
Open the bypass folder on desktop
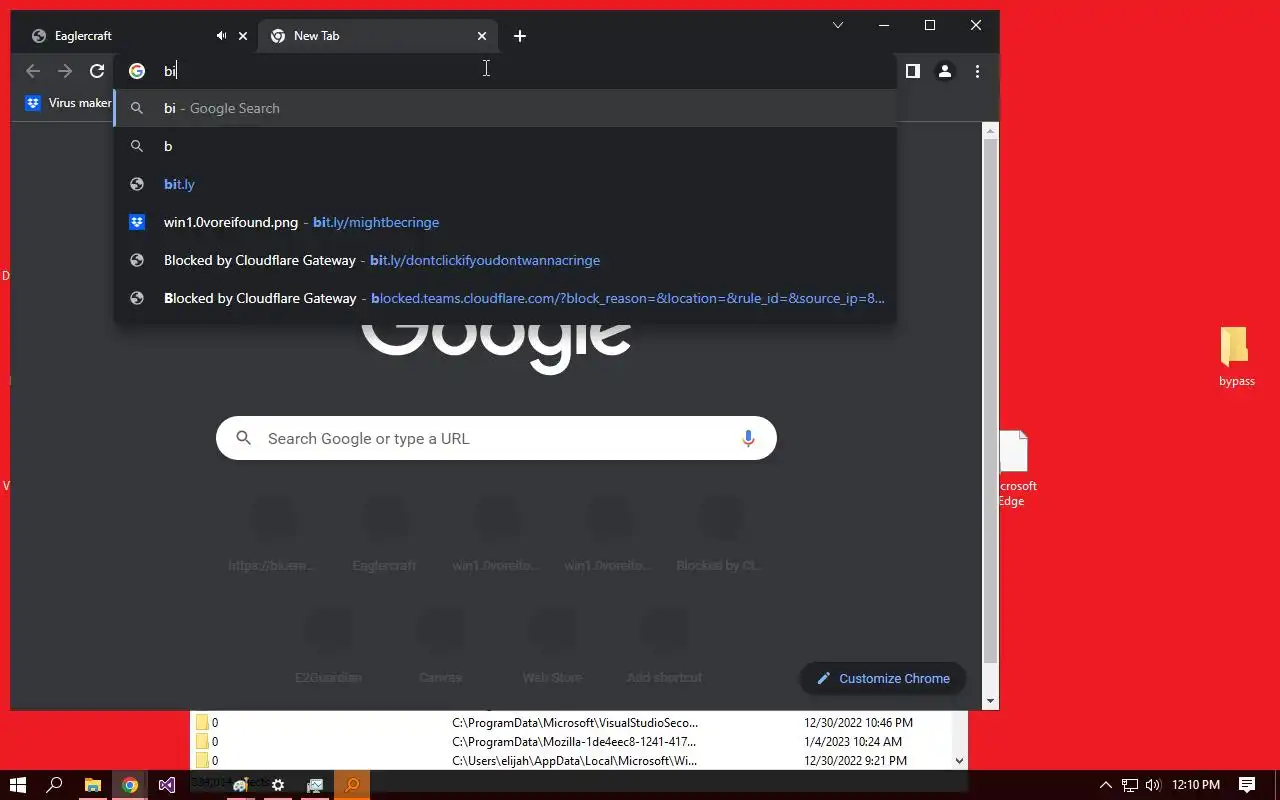(x=1236, y=356)
